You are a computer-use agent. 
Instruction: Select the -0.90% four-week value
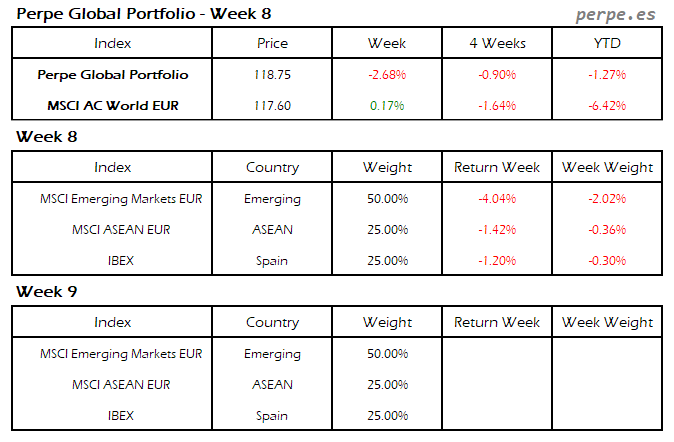[x=497, y=75]
